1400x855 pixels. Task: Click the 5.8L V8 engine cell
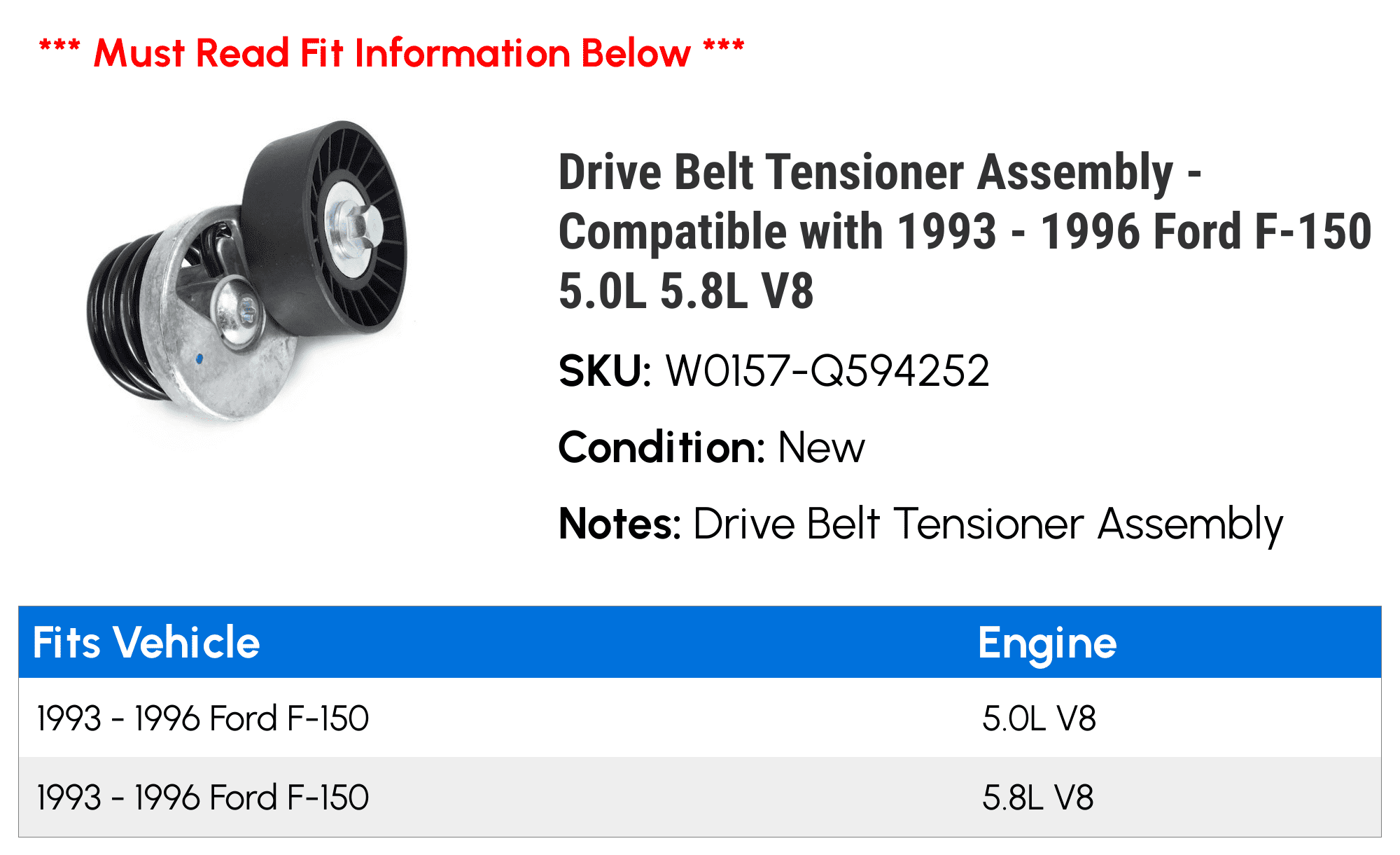pyautogui.click(x=1038, y=798)
